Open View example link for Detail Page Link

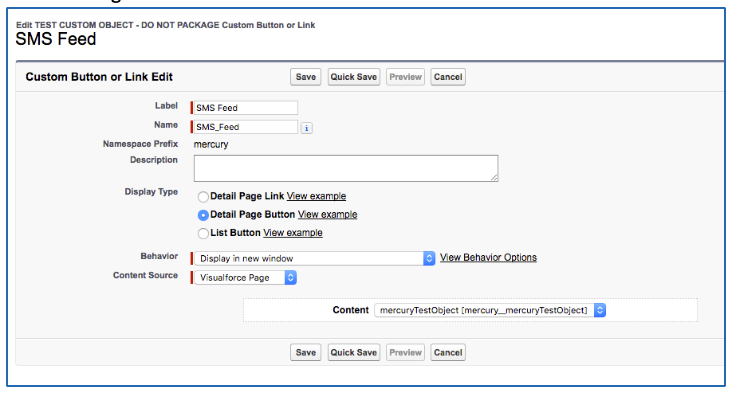(316, 196)
